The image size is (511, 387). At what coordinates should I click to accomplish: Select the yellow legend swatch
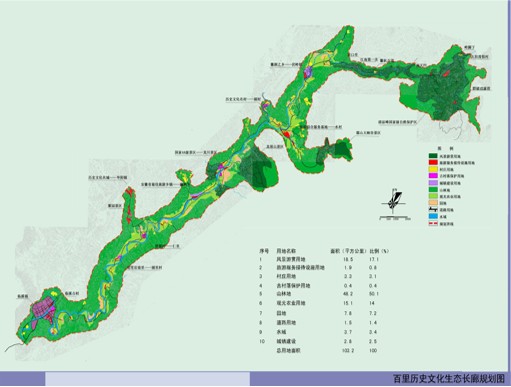[433, 169]
